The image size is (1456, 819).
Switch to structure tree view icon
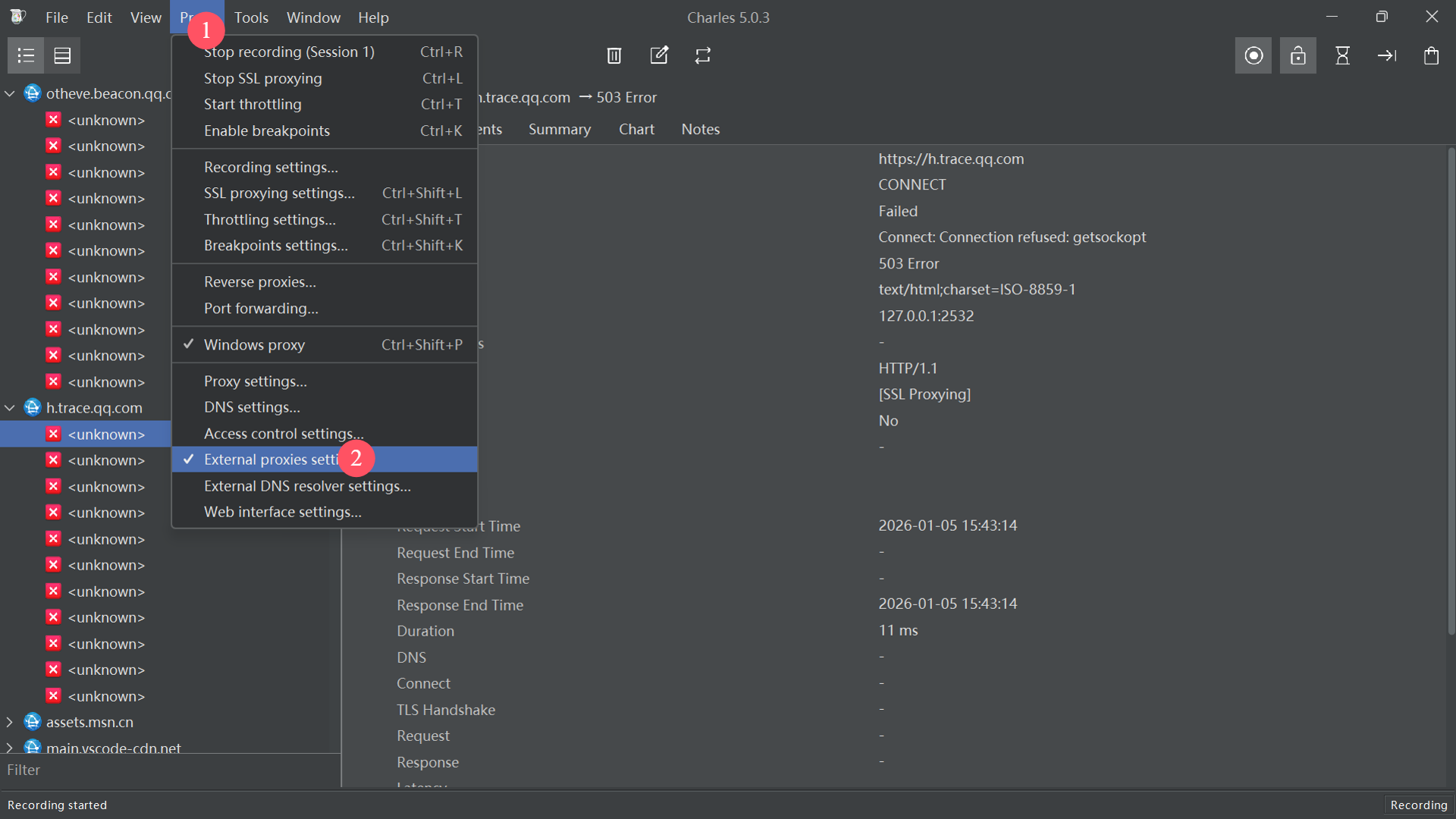click(26, 55)
